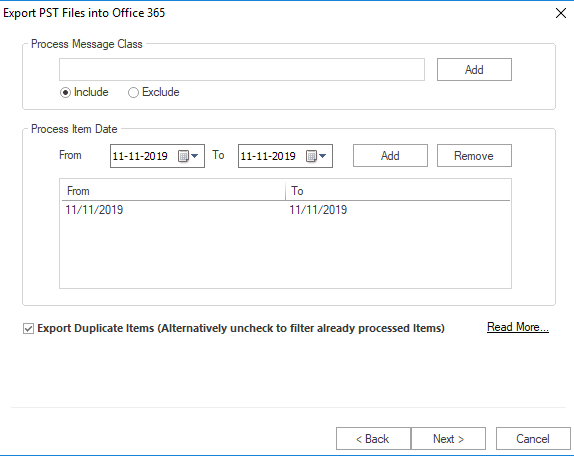Remove the selected date range
This screenshot has width=574, height=456.
[x=474, y=156]
